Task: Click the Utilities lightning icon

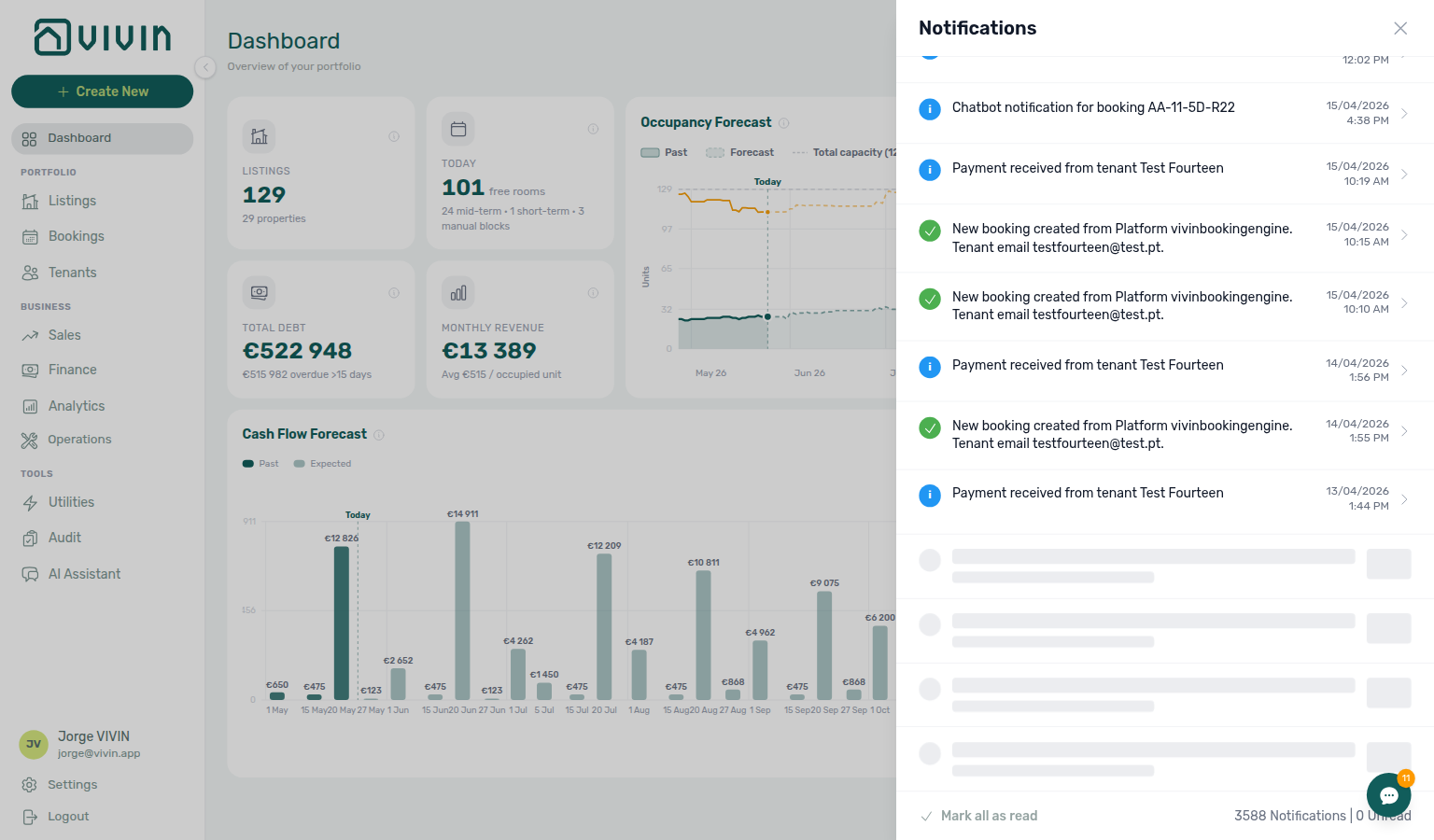Action: 30,502
